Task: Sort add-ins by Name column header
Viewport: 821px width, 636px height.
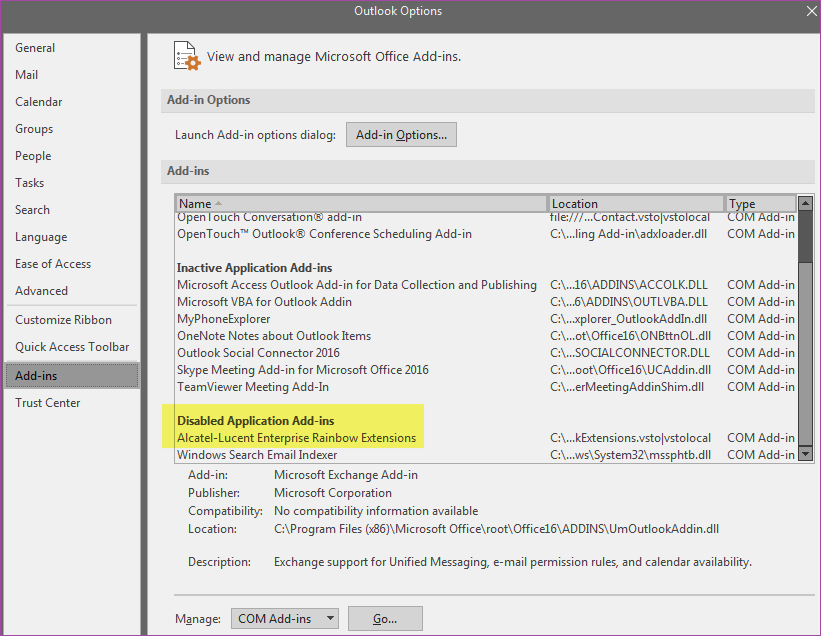Action: point(361,204)
